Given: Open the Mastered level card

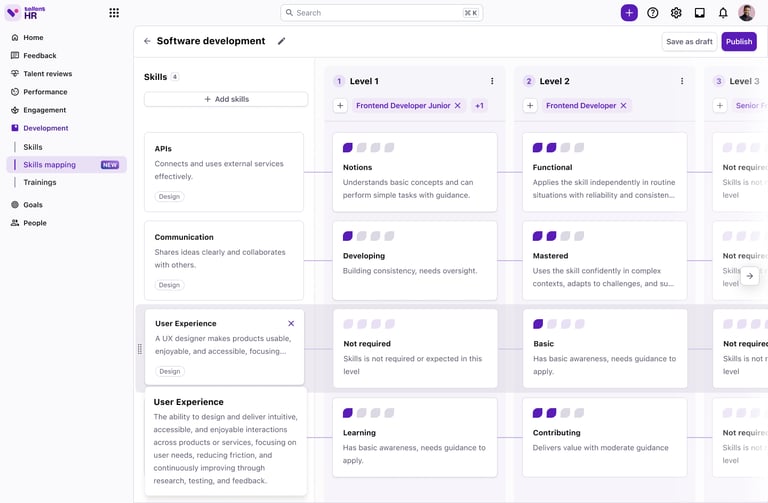Looking at the screenshot, I should (604, 261).
